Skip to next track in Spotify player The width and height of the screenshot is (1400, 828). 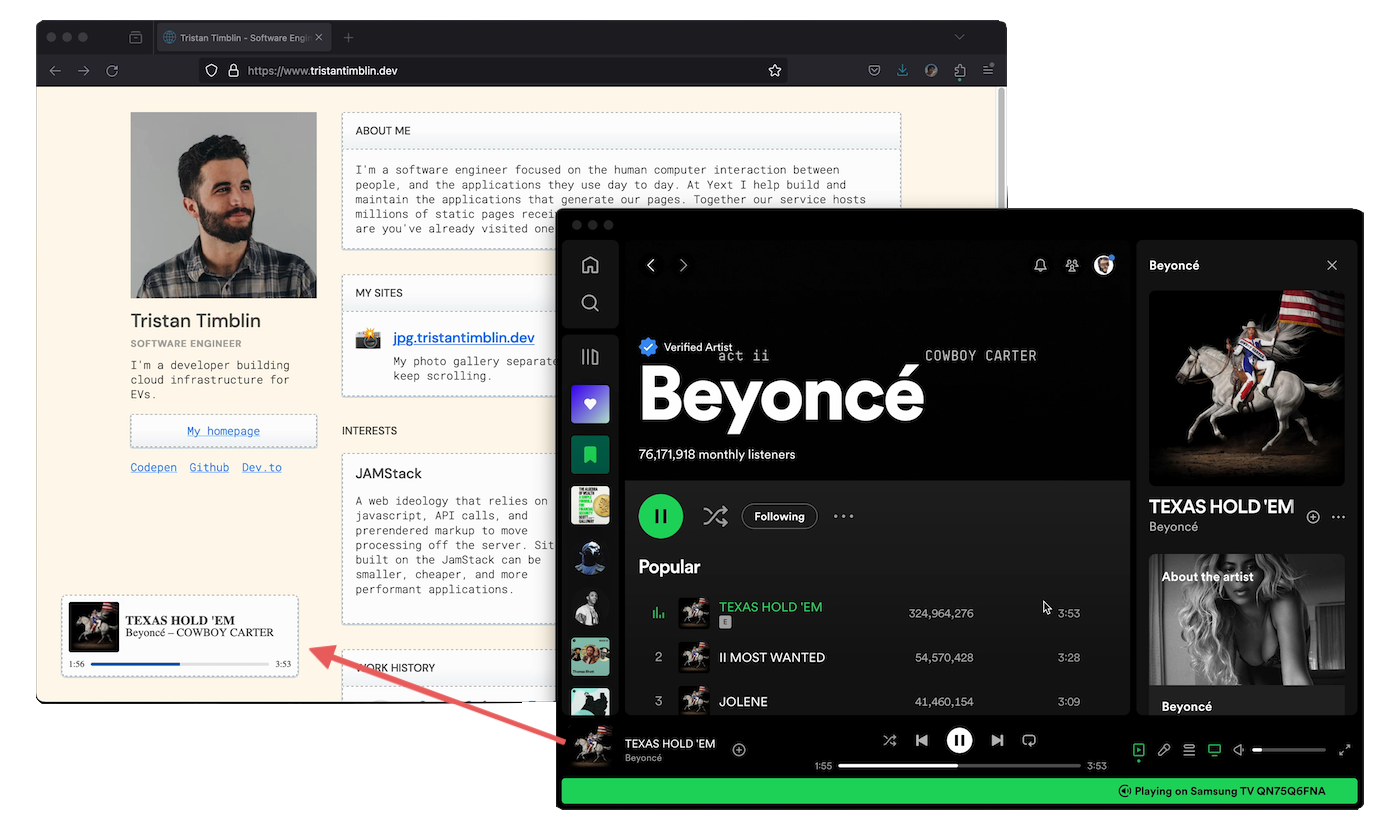pyautogui.click(x=997, y=740)
